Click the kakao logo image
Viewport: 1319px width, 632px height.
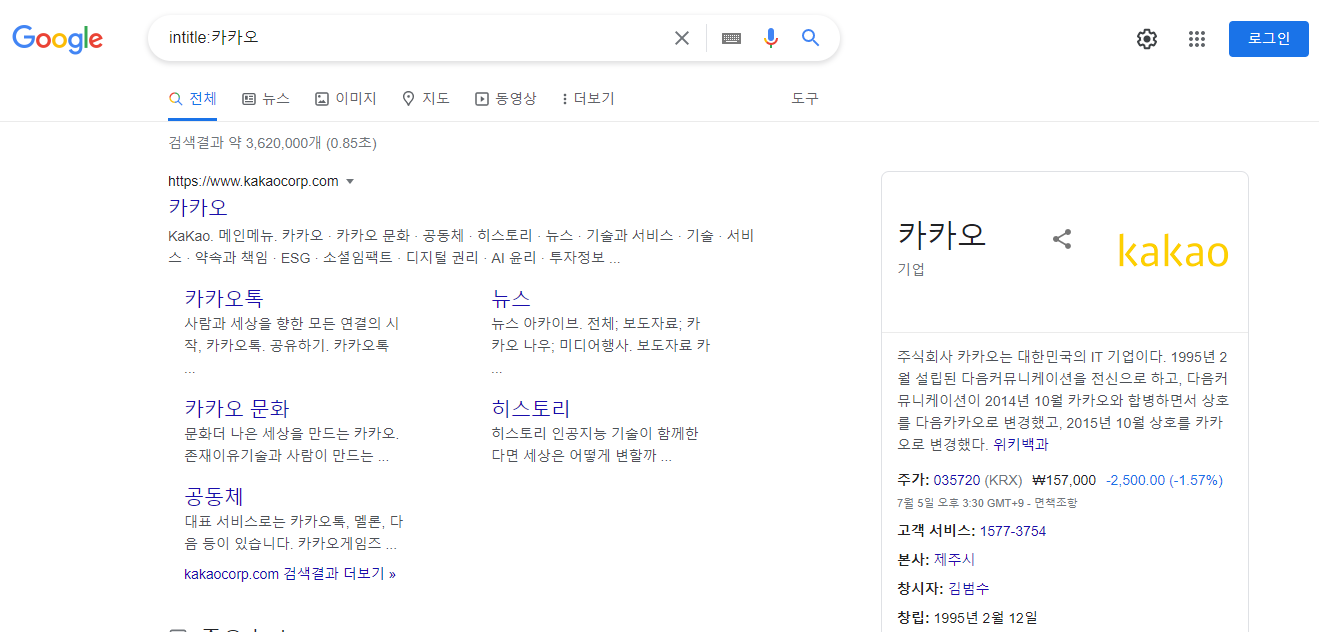click(x=1173, y=251)
